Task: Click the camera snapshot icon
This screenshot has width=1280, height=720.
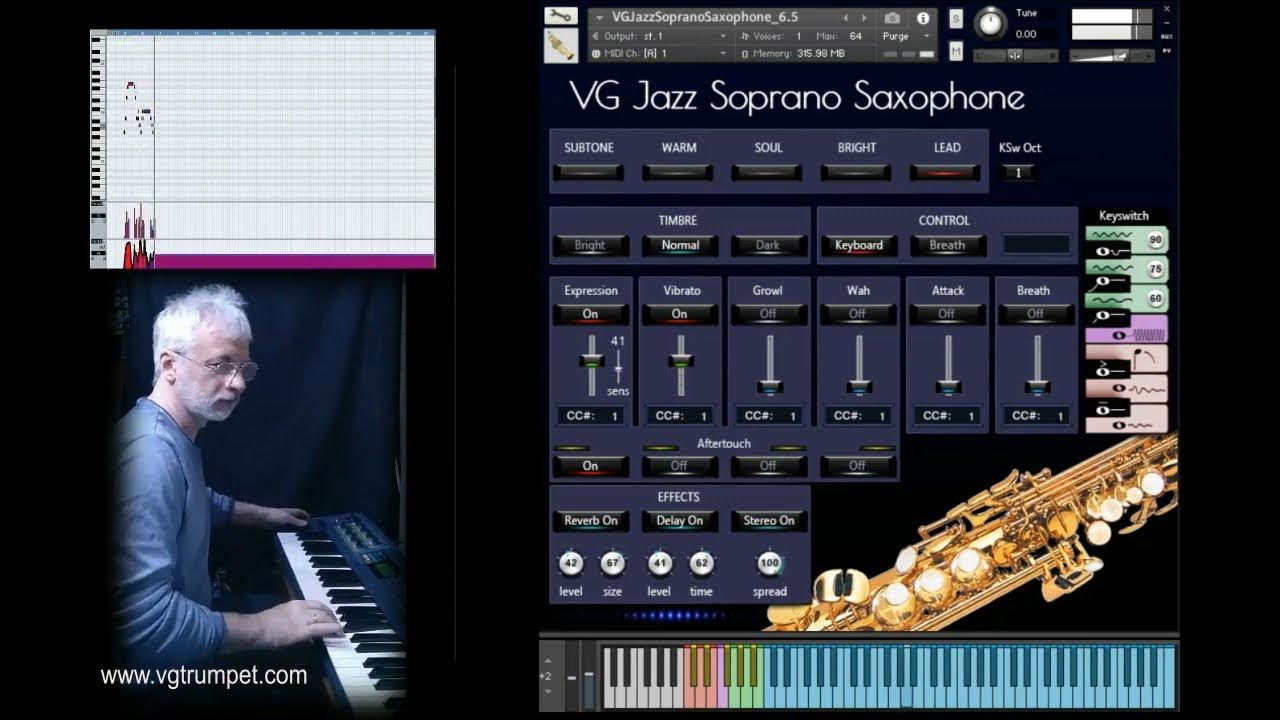Action: [892, 18]
